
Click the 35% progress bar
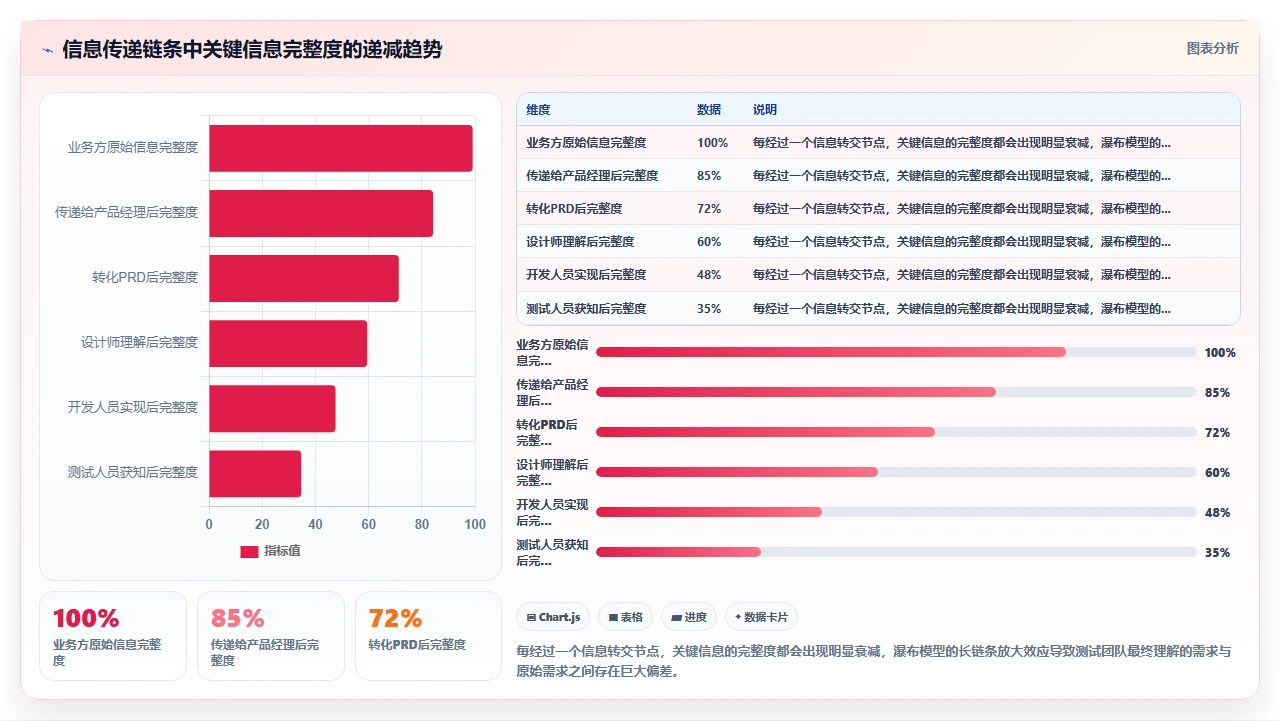[x=896, y=552]
